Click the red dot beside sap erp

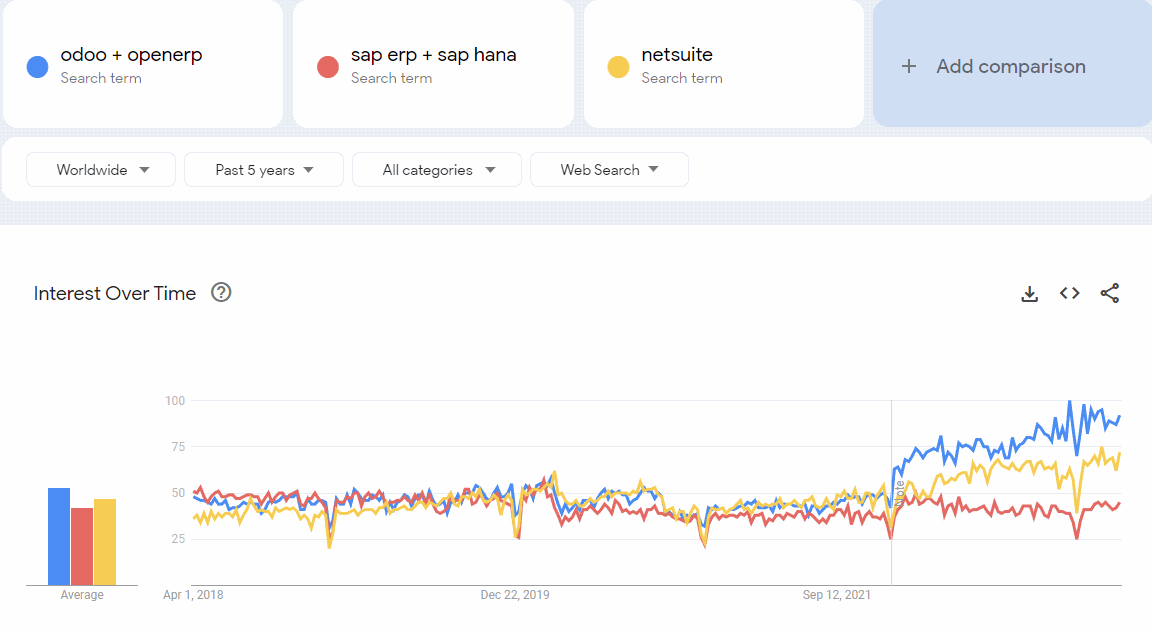[328, 67]
